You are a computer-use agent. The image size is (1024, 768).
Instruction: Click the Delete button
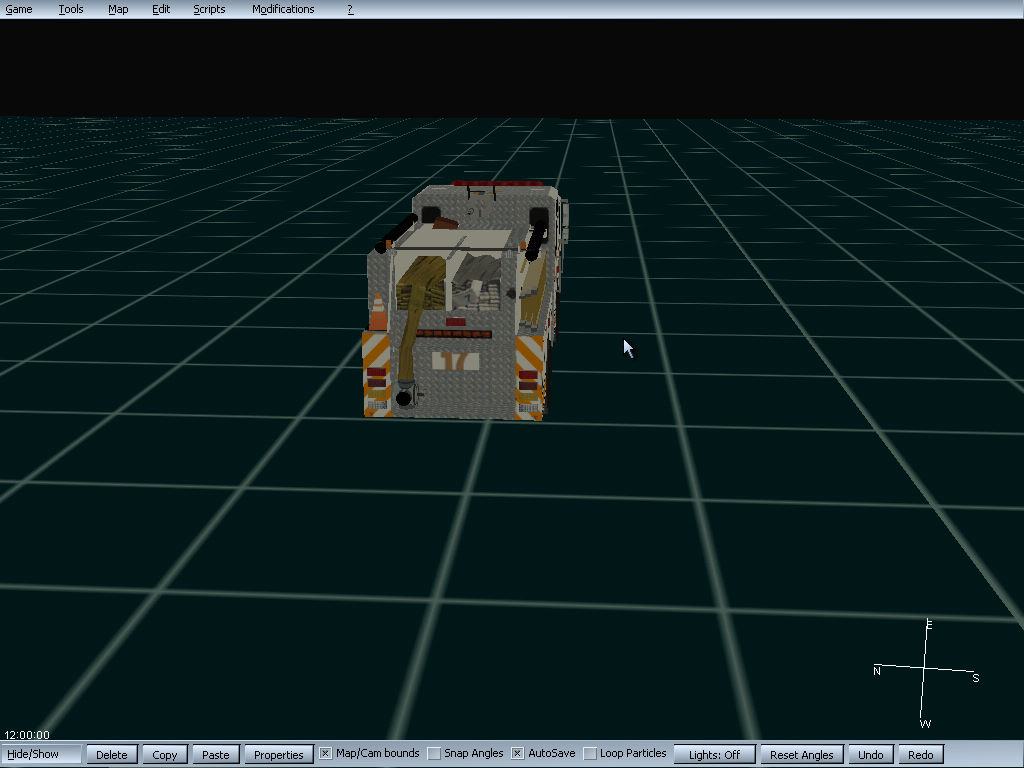point(112,754)
